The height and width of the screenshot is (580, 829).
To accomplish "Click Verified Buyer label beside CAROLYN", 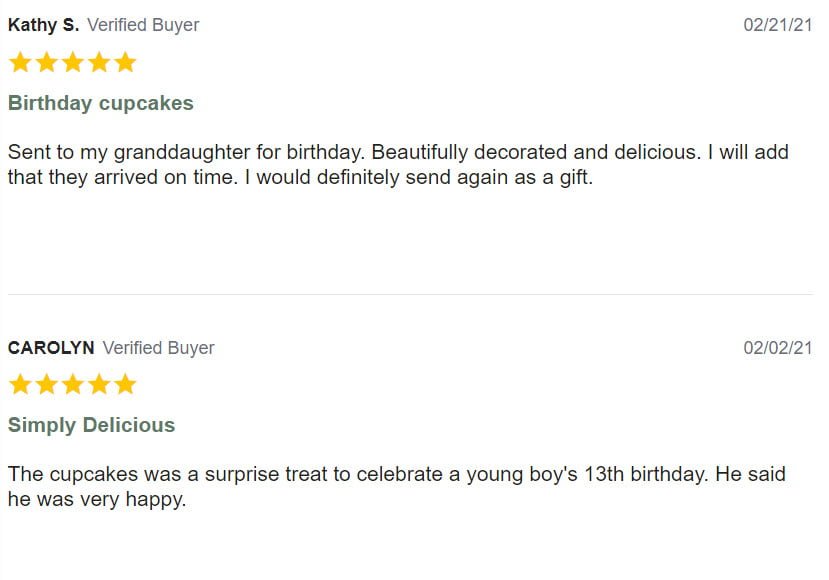I will 158,348.
